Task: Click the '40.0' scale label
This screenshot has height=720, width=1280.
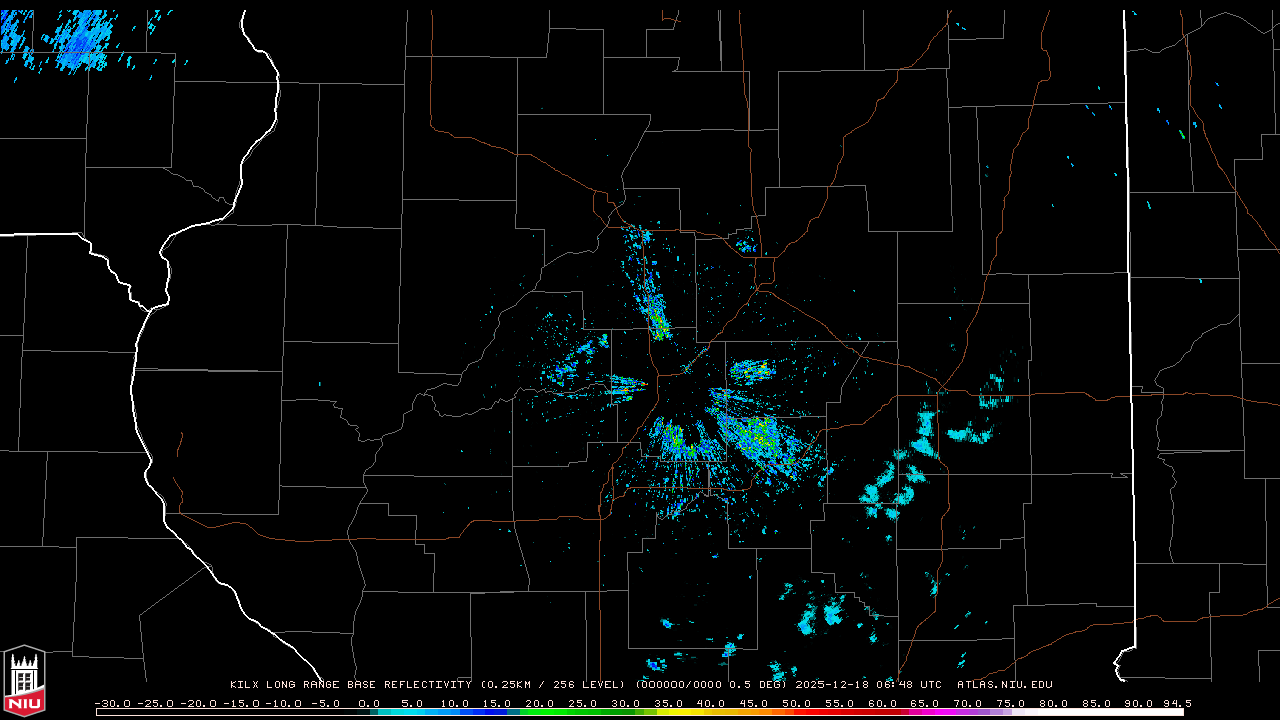Action: [x=711, y=703]
